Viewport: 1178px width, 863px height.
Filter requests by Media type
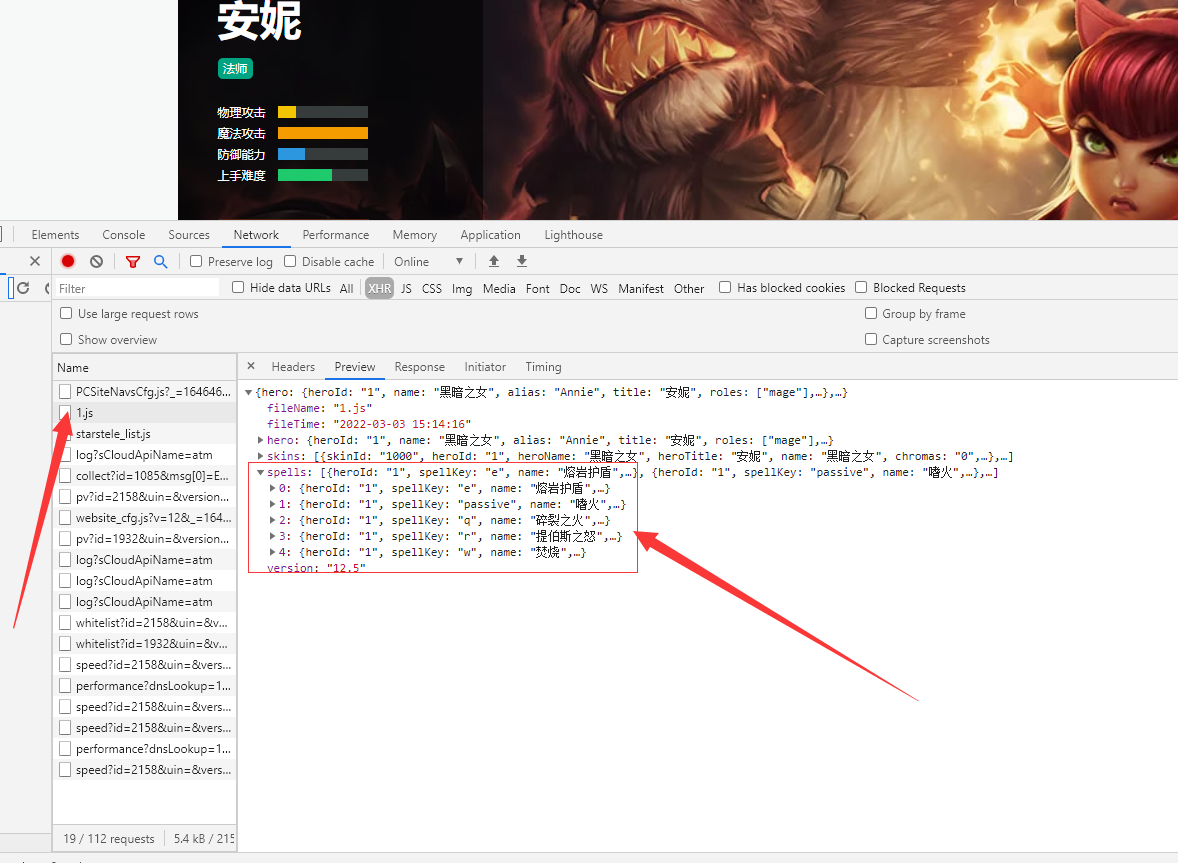pos(498,287)
